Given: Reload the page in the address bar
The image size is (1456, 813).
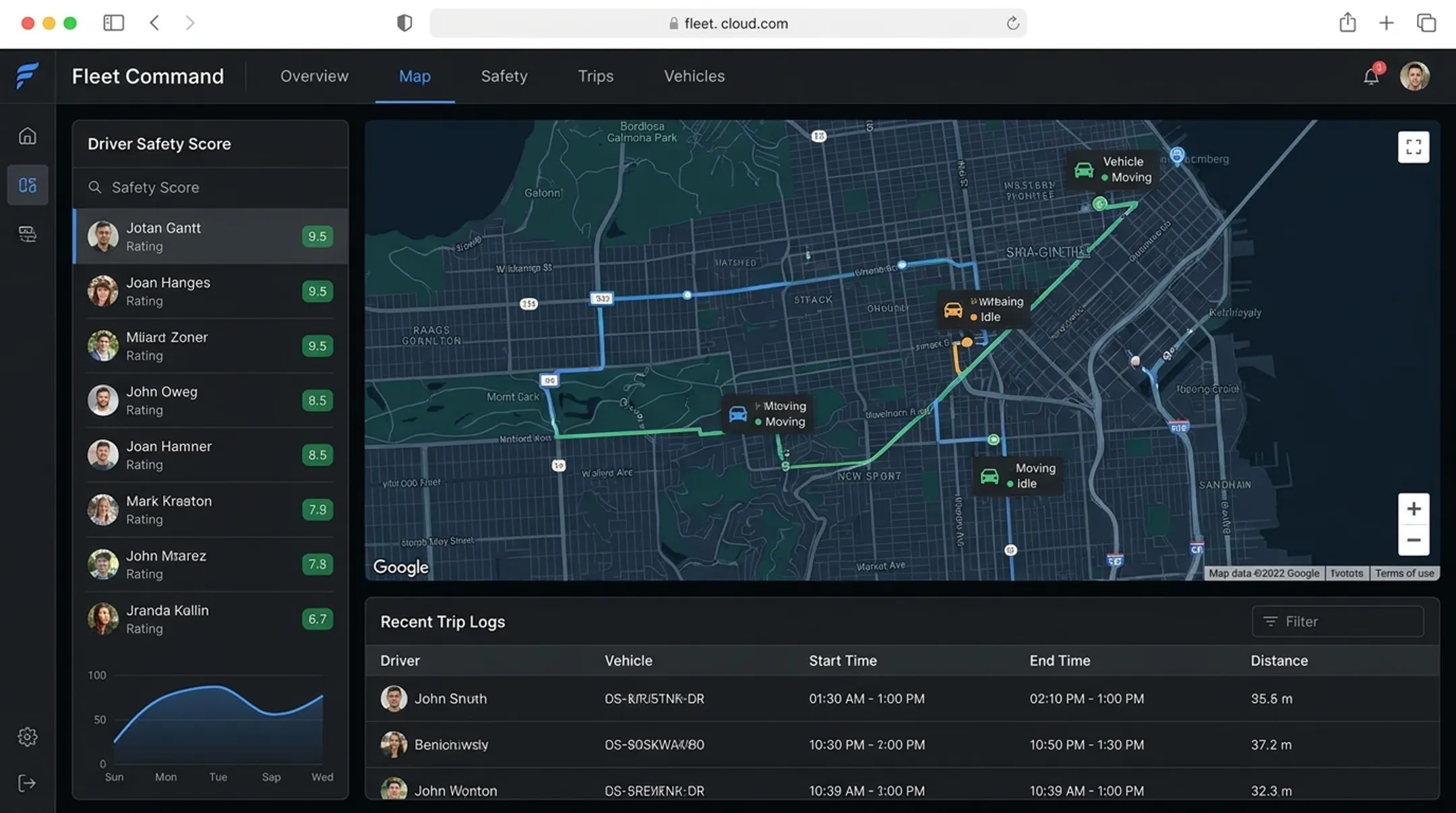Looking at the screenshot, I should pos(1012,24).
